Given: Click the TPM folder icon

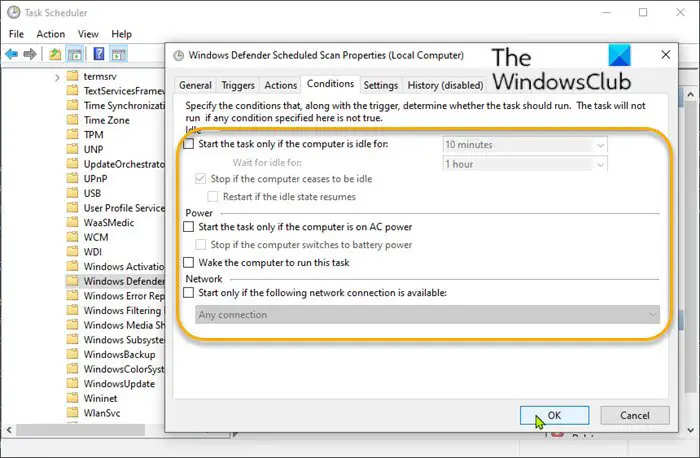Looking at the screenshot, I should (x=72, y=134).
